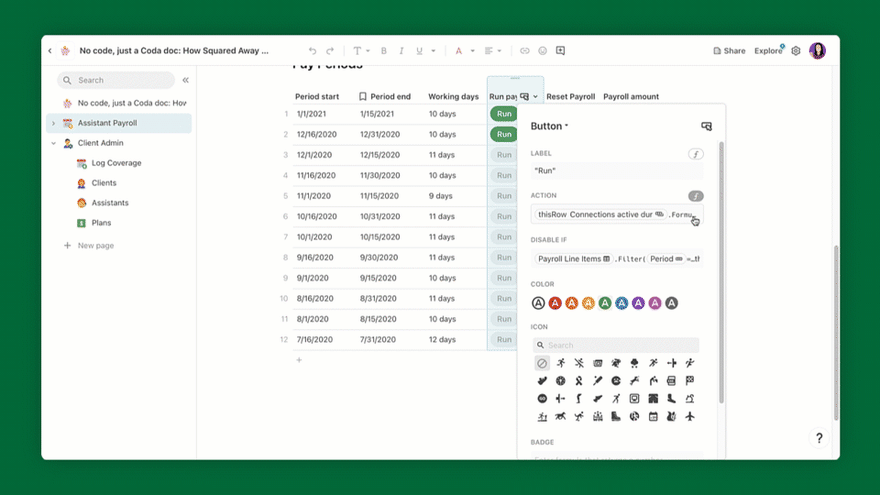
Task: Toggle italic text formatting
Action: [401, 51]
